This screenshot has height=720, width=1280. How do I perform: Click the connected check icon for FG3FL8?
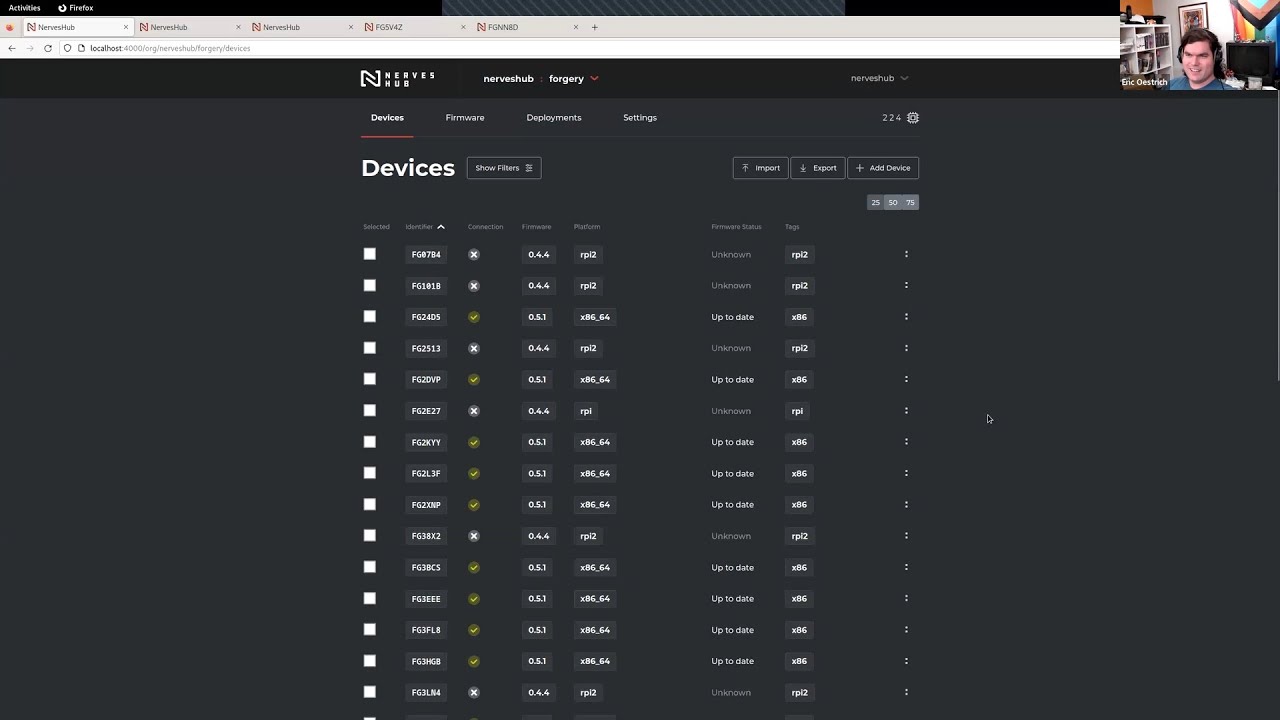point(474,630)
